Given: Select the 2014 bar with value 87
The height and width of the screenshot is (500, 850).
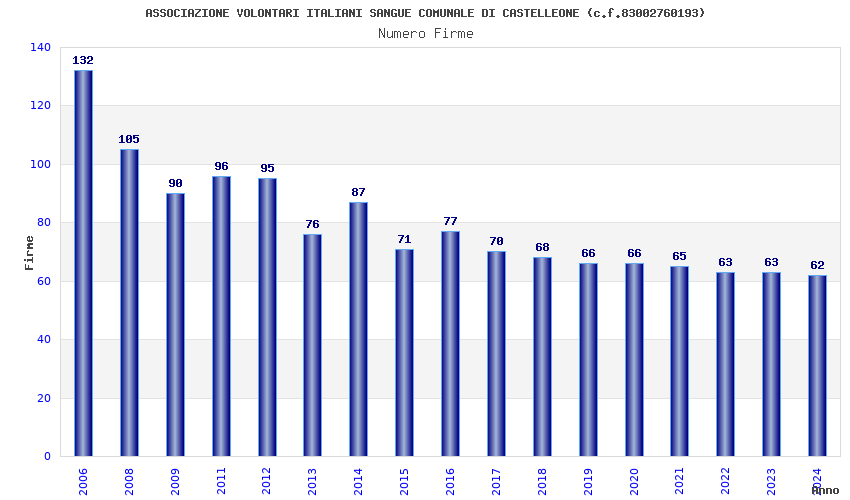Looking at the screenshot, I should 358,329.
